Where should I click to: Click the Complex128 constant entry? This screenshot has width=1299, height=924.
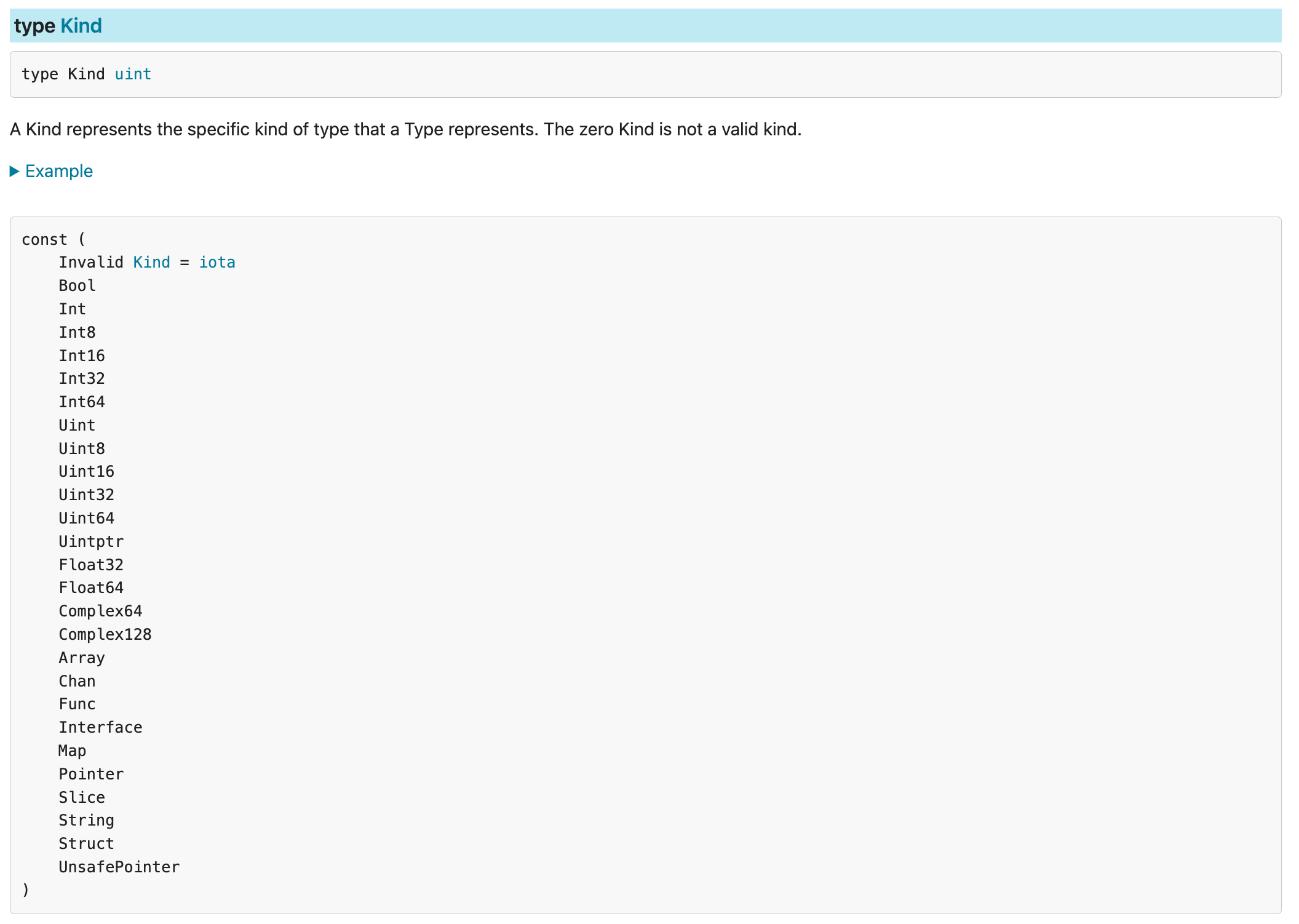pyautogui.click(x=105, y=635)
